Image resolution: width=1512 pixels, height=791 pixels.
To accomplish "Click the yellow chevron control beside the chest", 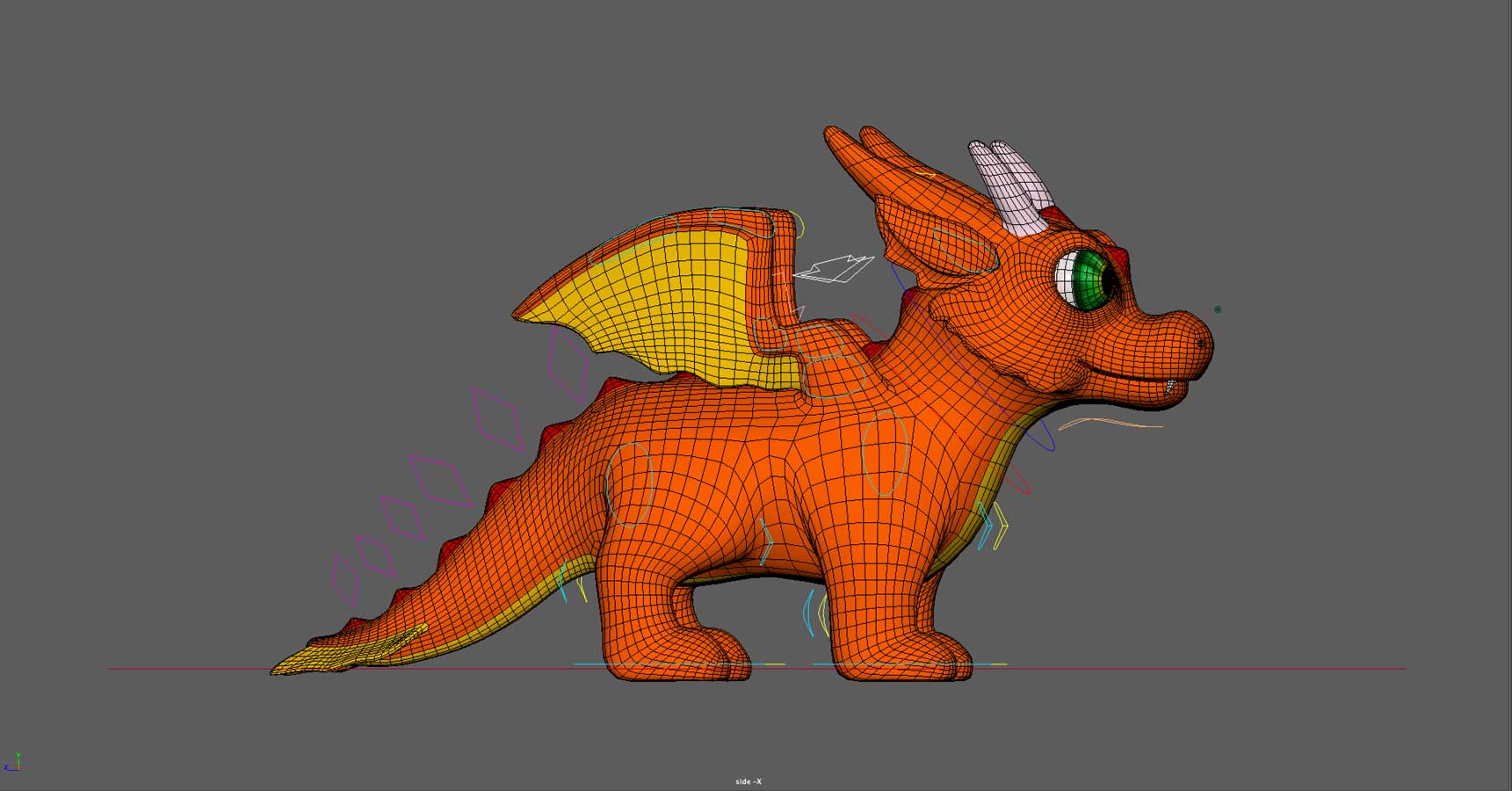I will (1001, 526).
